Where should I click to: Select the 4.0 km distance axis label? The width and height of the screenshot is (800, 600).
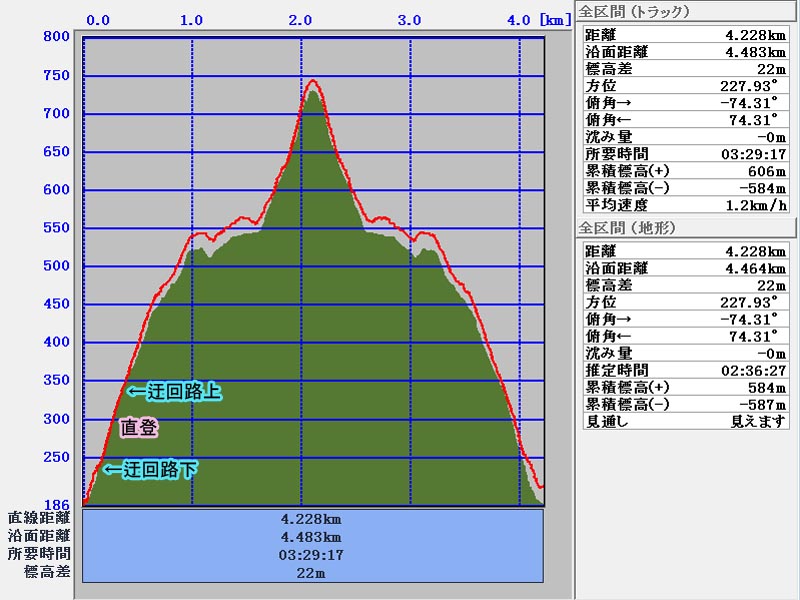pyautogui.click(x=518, y=19)
